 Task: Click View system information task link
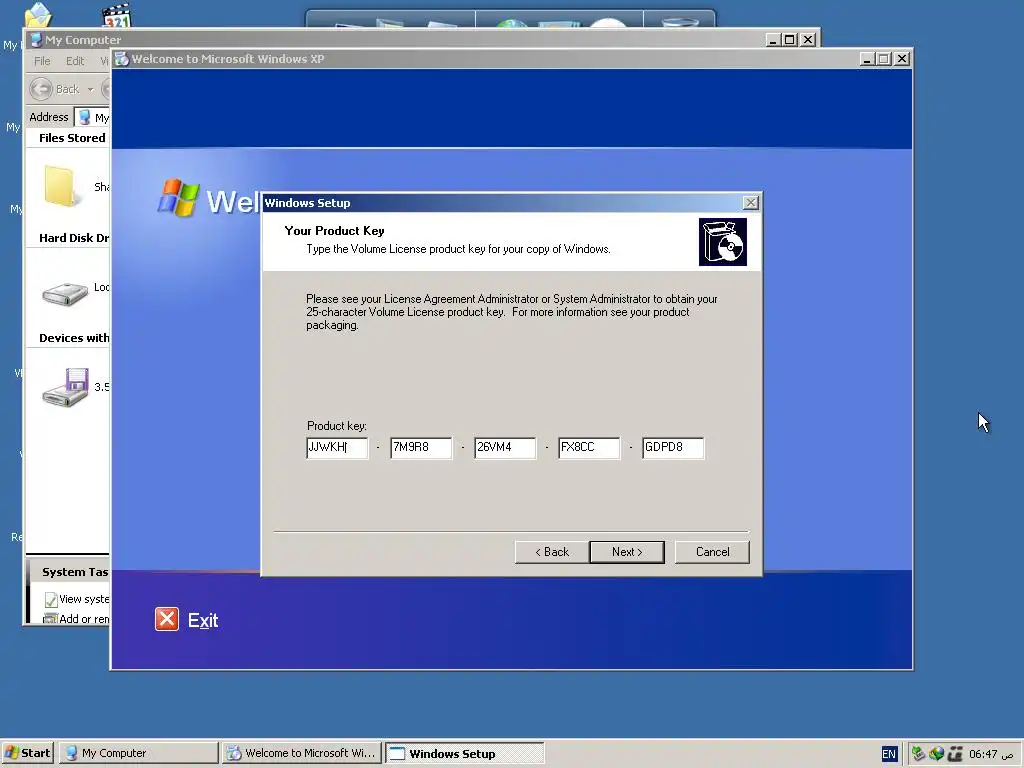tap(77, 599)
